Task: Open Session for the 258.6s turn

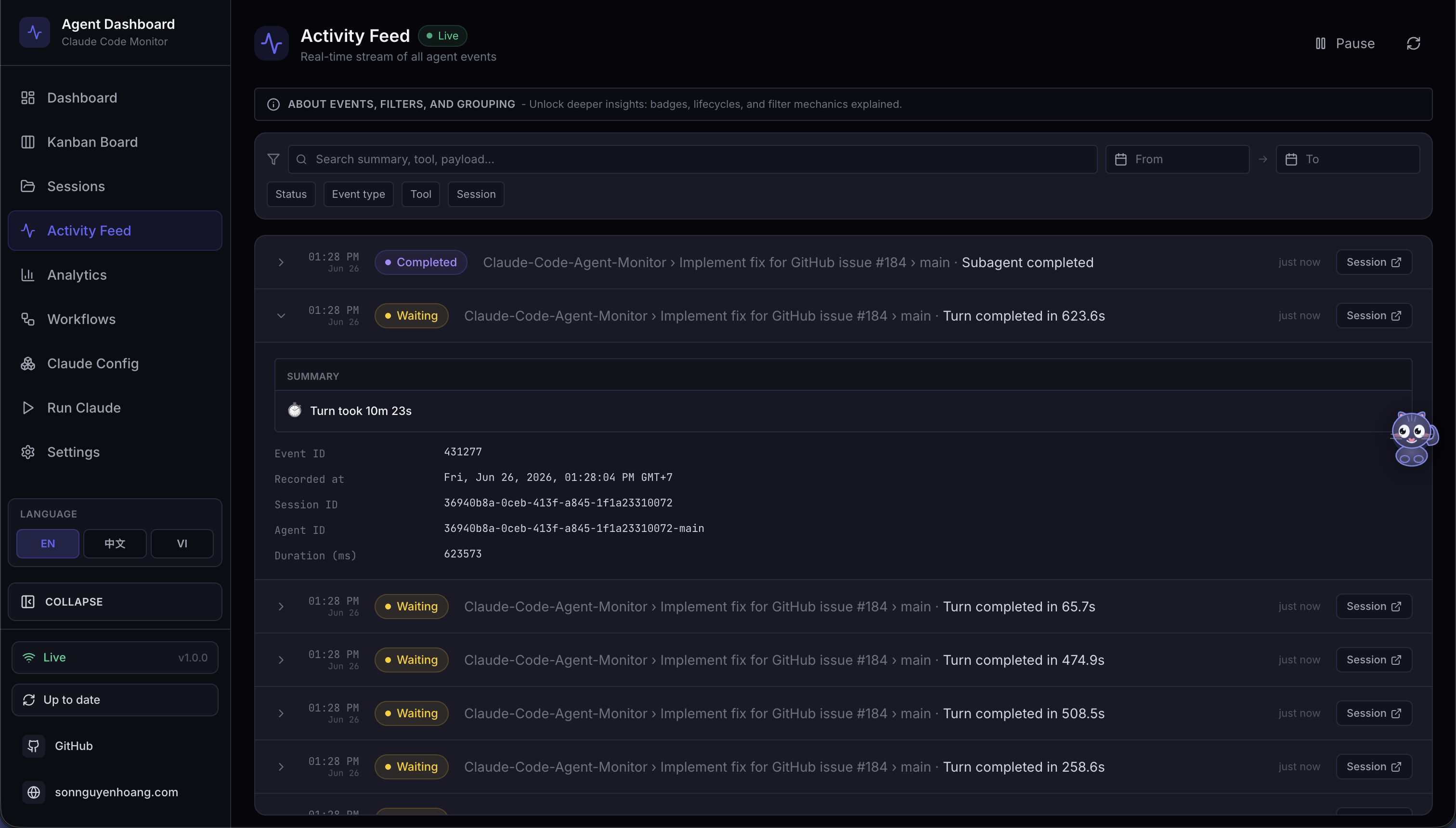Action: pos(1374,767)
